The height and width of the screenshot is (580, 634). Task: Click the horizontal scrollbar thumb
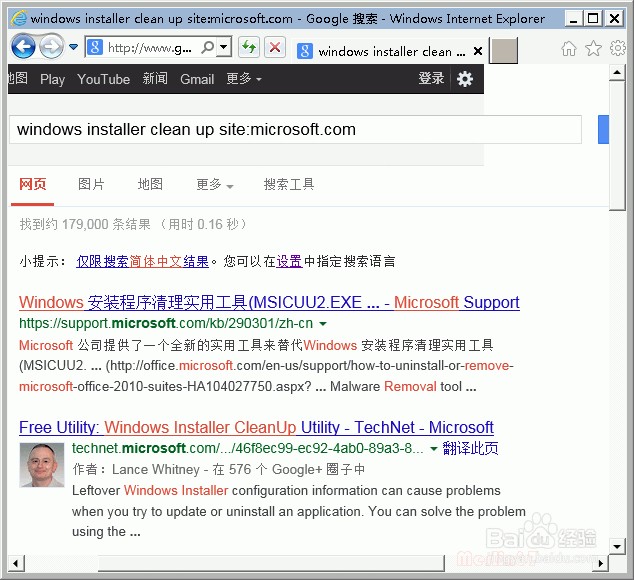point(271,563)
